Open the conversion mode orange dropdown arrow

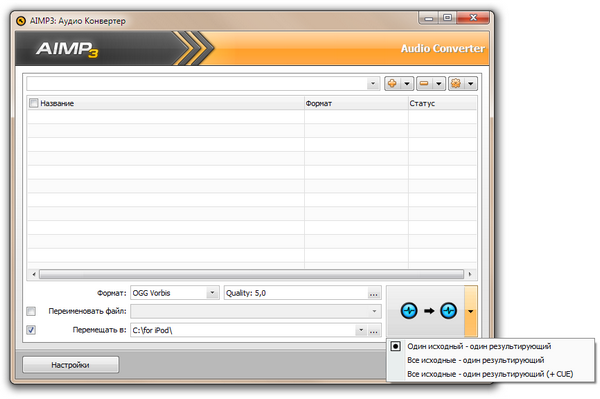coord(471,311)
